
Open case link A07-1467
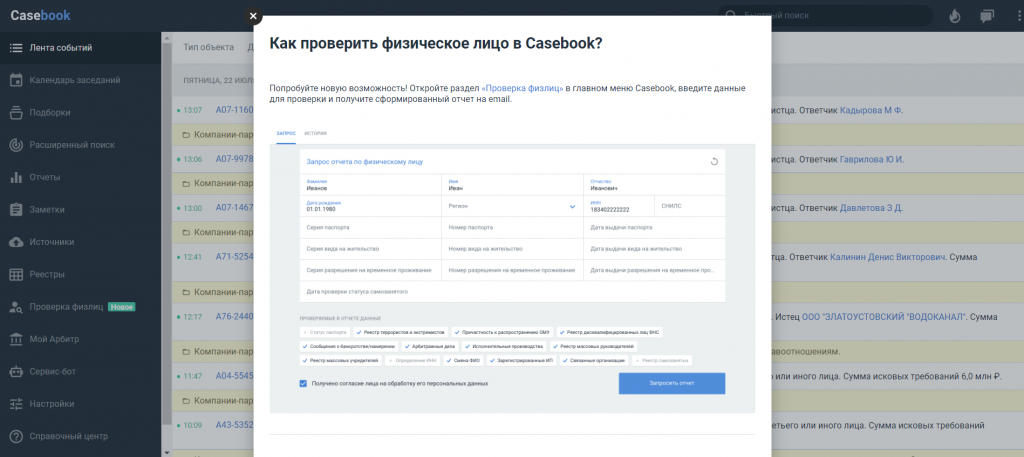(234, 208)
